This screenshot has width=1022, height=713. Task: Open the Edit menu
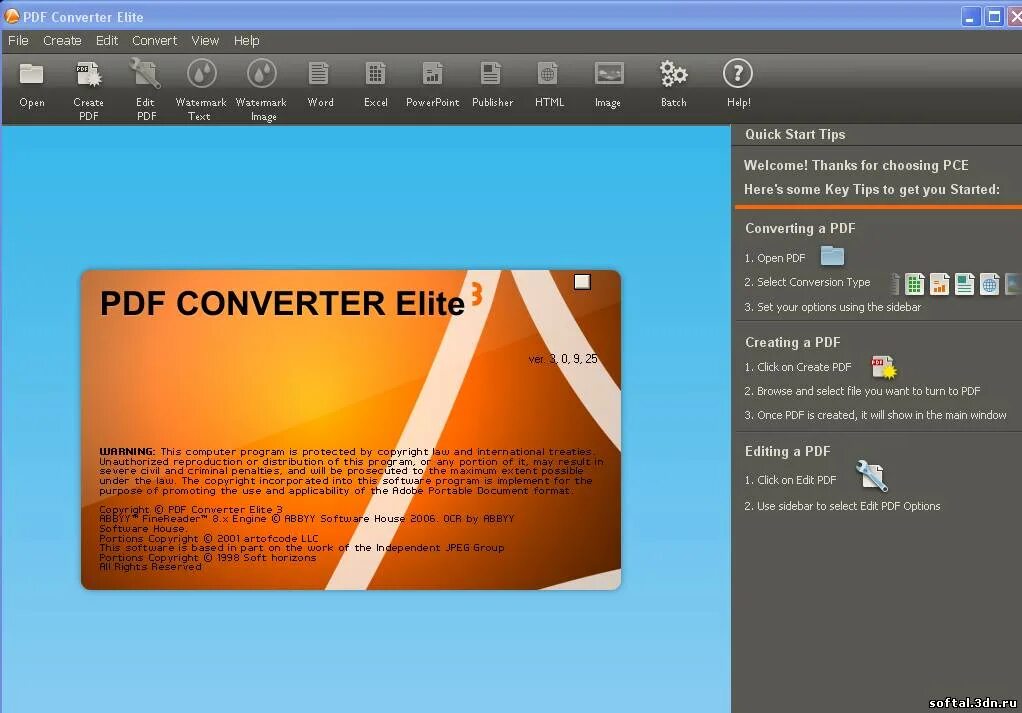pos(107,40)
